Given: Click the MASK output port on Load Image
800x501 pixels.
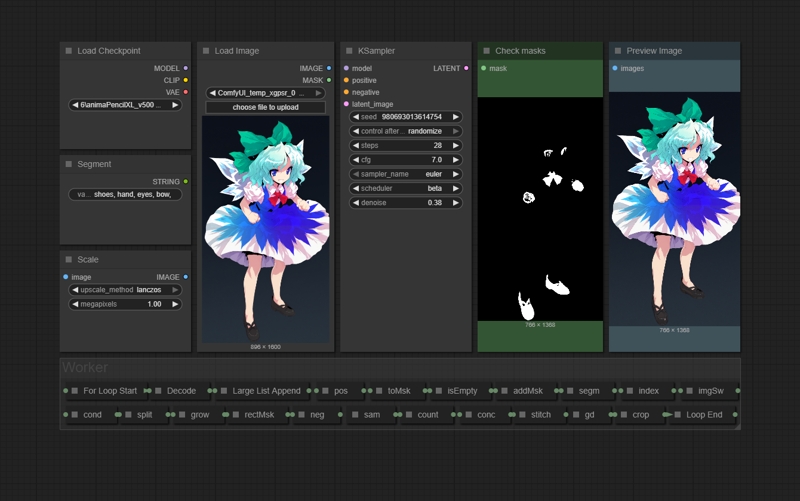Looking at the screenshot, I should pyautogui.click(x=329, y=80).
